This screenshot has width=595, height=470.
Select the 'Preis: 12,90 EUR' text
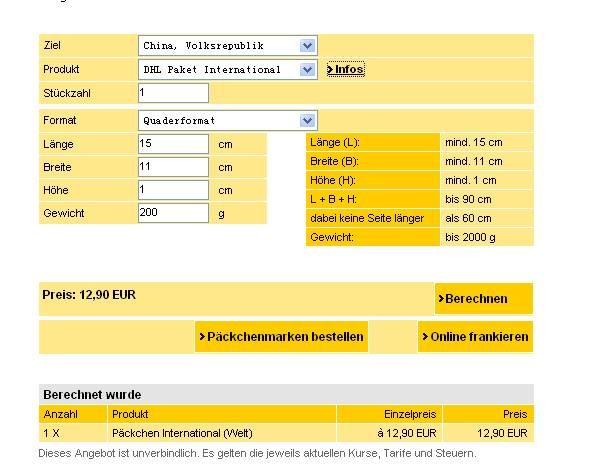[89, 295]
